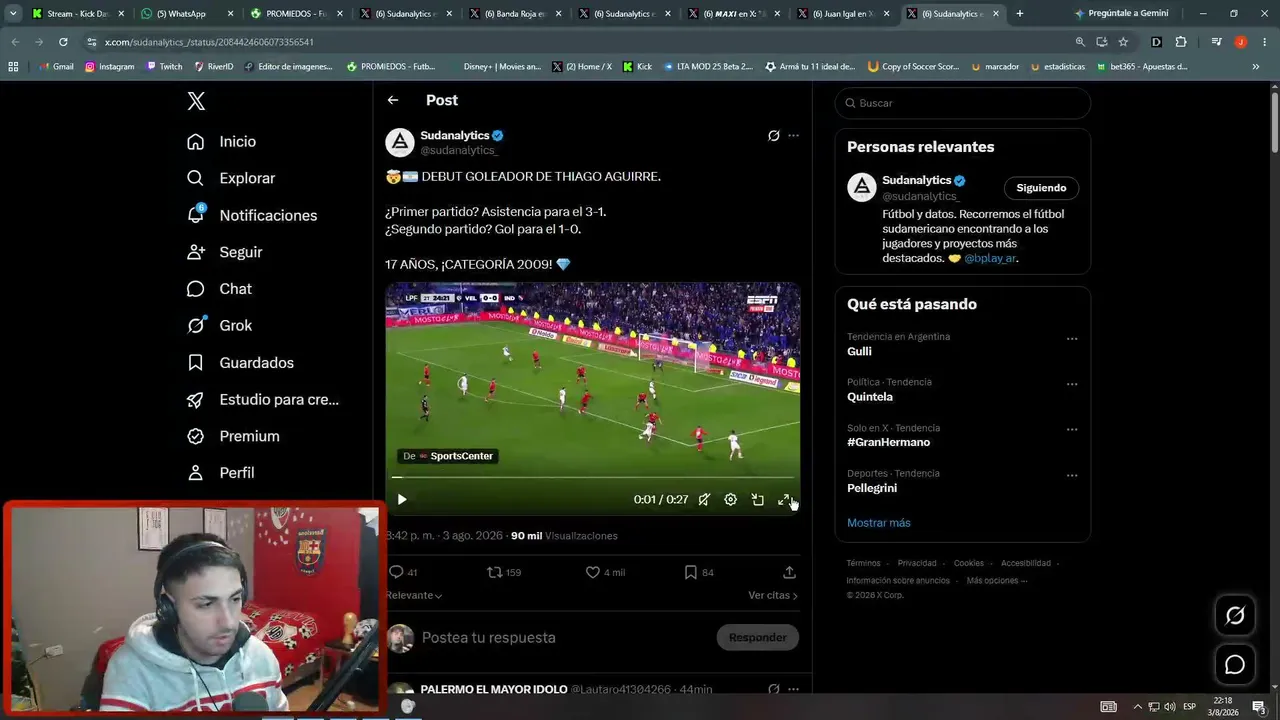
Task: Open the Gmail bookmark
Action: (56, 67)
